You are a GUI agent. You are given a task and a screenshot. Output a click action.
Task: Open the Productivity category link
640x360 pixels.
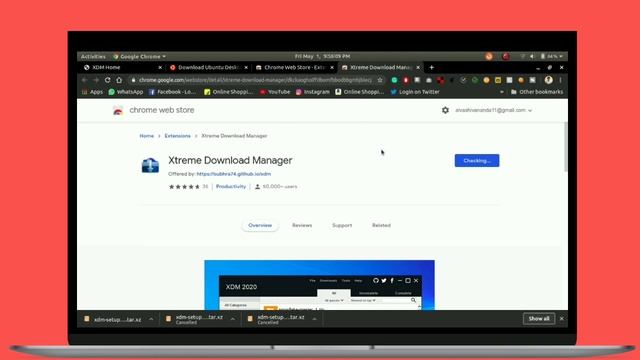pos(231,187)
